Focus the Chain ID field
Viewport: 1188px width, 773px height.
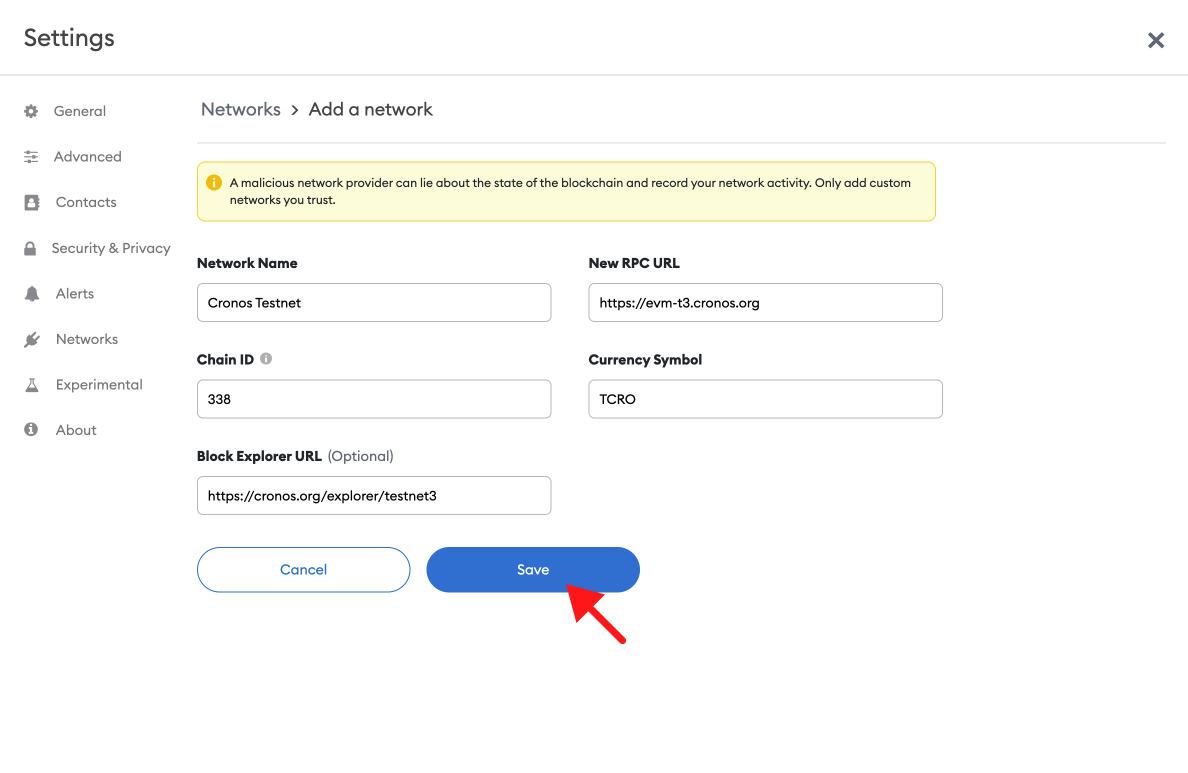click(x=374, y=399)
